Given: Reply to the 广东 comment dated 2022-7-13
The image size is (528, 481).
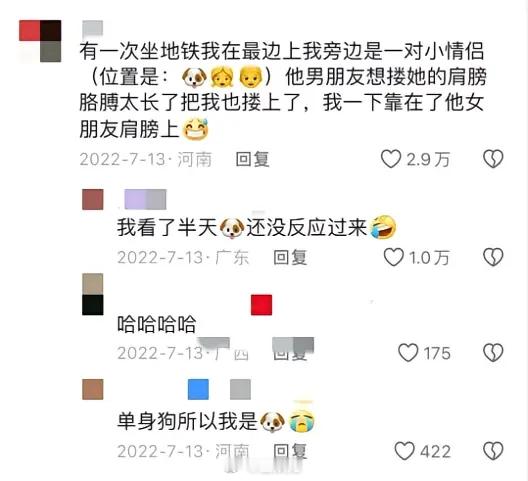Looking at the screenshot, I should [x=290, y=258].
